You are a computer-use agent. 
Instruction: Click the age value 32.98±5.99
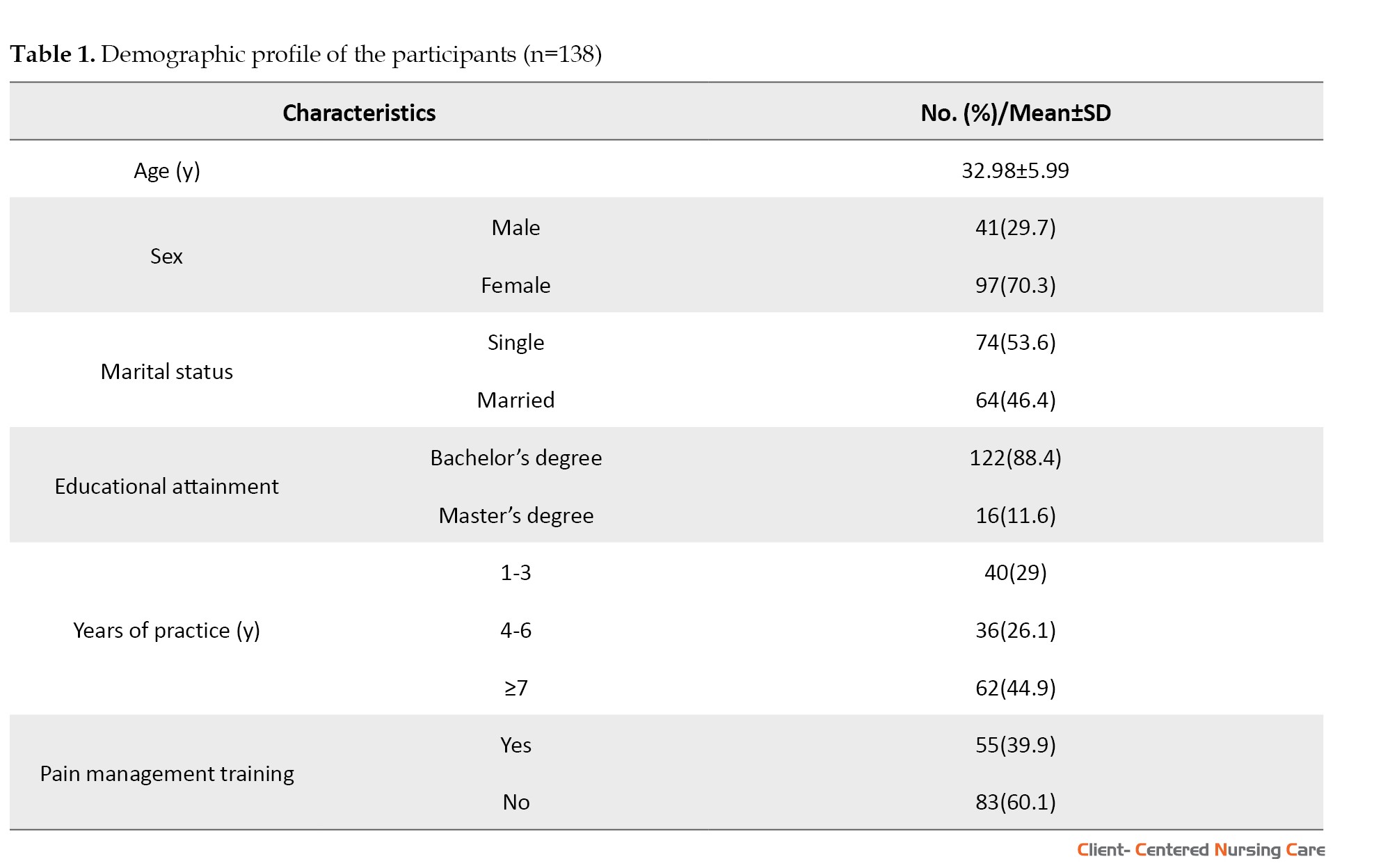coord(1016,170)
